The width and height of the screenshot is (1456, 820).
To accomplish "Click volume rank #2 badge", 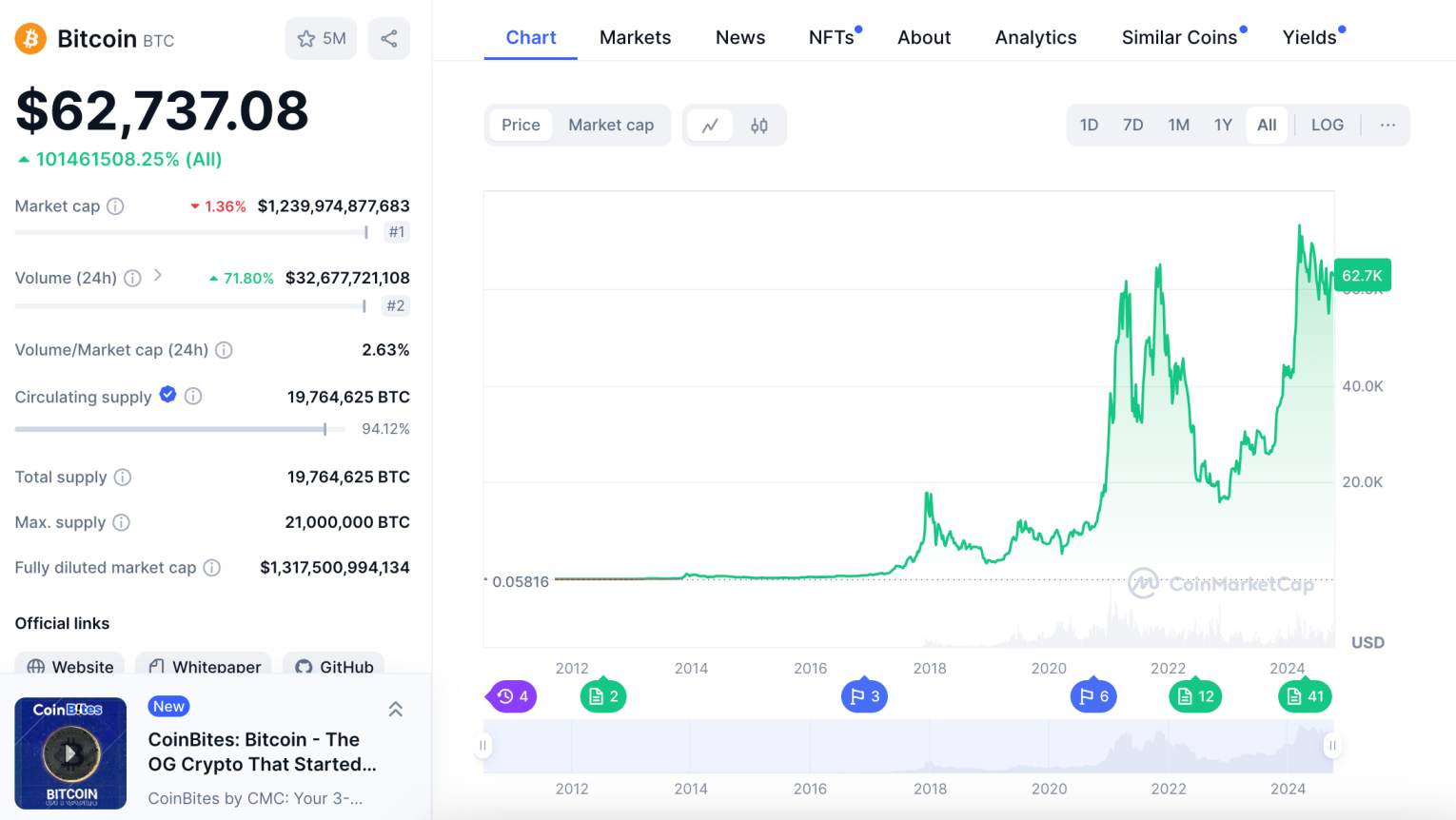I will click(396, 305).
